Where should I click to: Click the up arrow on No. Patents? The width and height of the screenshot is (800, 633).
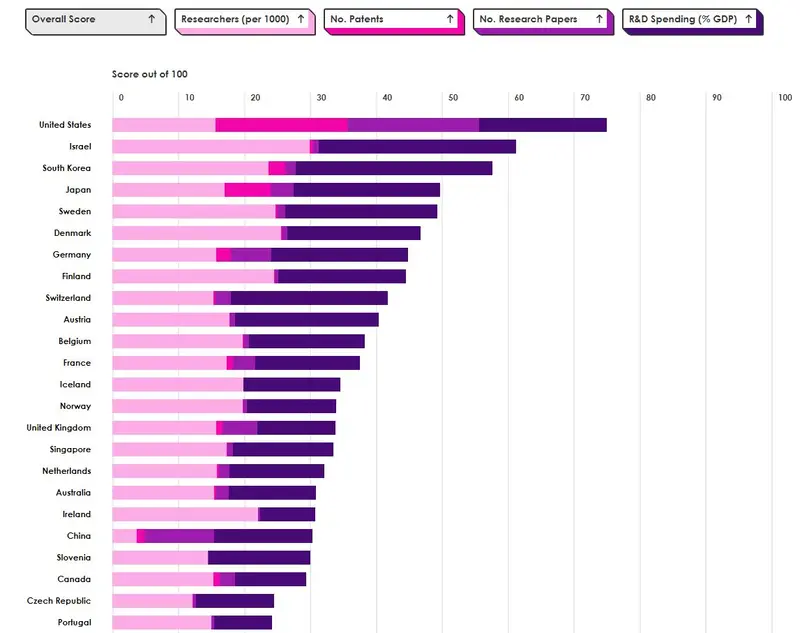coord(450,19)
